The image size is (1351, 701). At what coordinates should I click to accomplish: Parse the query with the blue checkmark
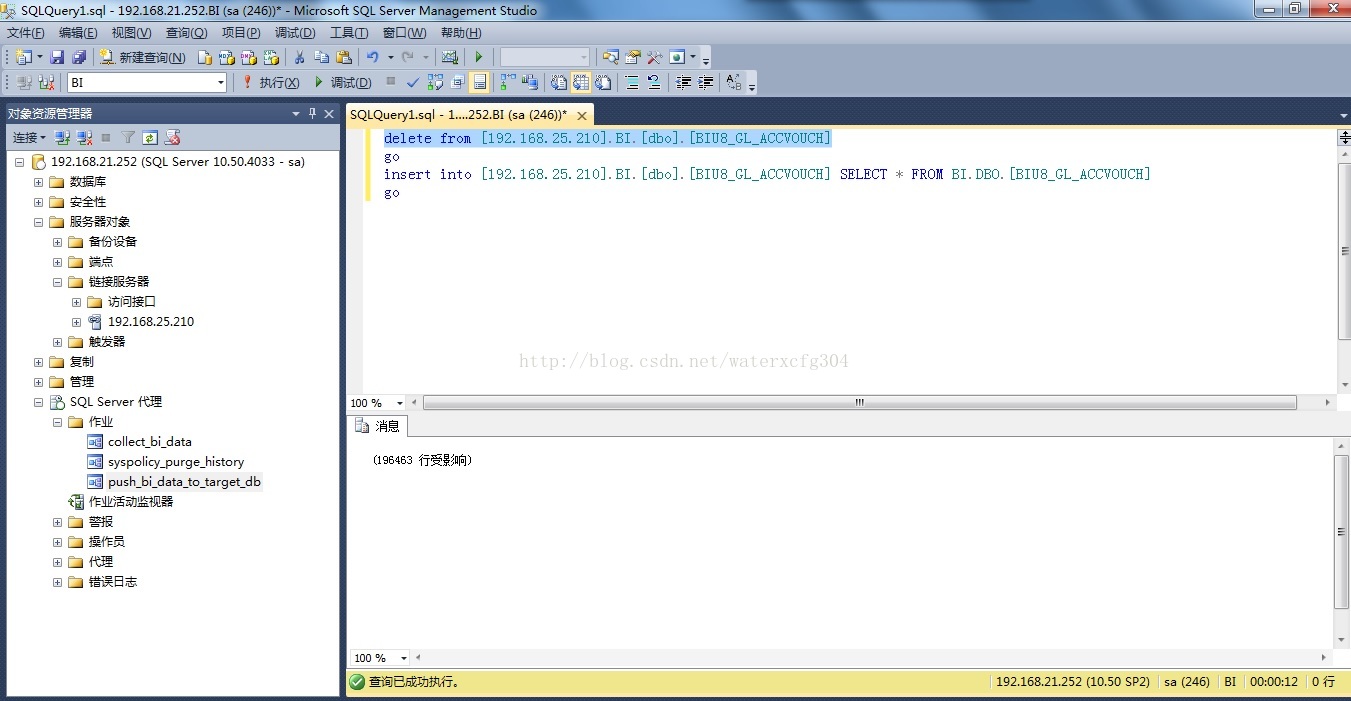tap(413, 82)
